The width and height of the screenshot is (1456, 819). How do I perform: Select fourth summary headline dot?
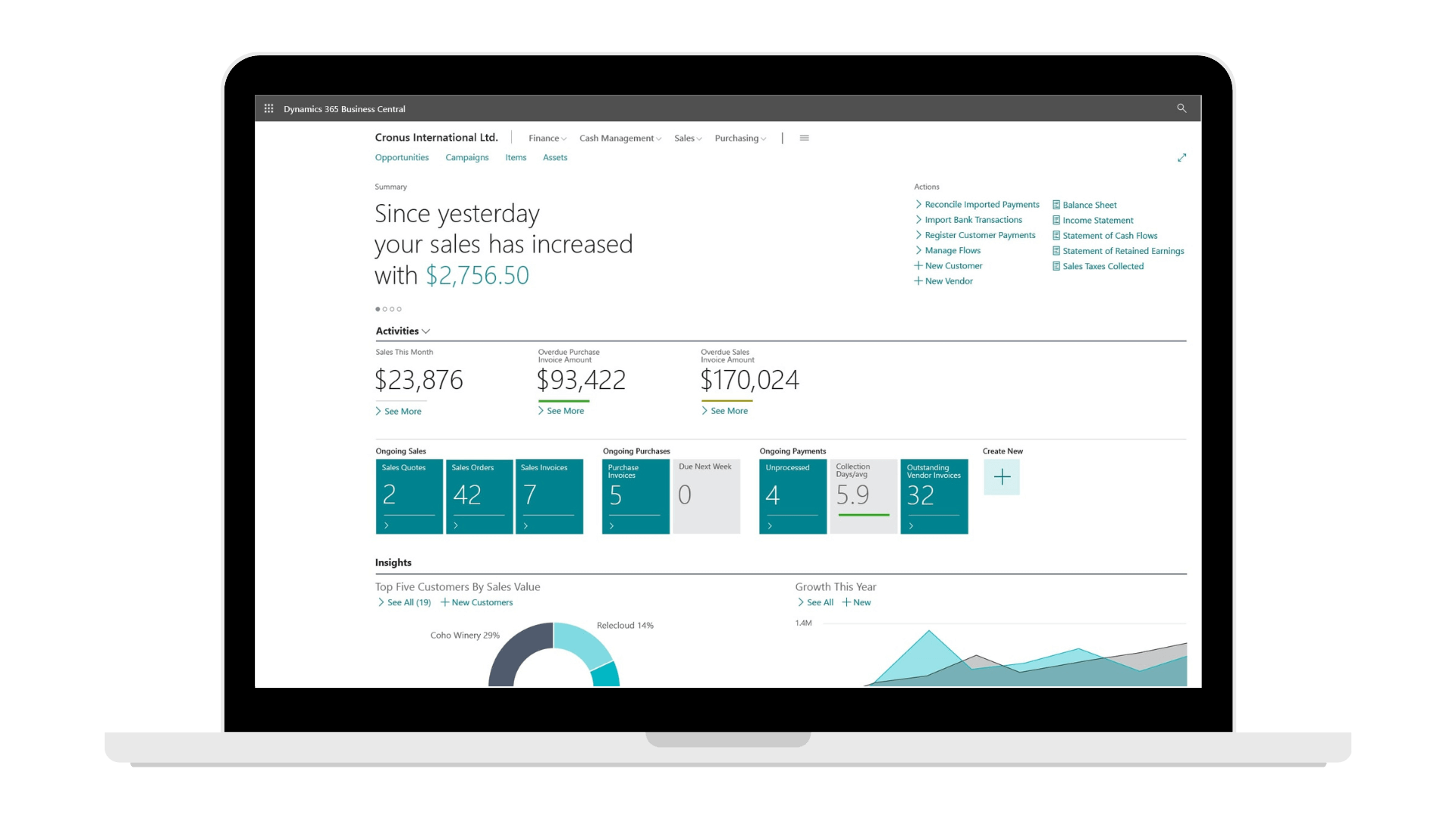pos(400,309)
